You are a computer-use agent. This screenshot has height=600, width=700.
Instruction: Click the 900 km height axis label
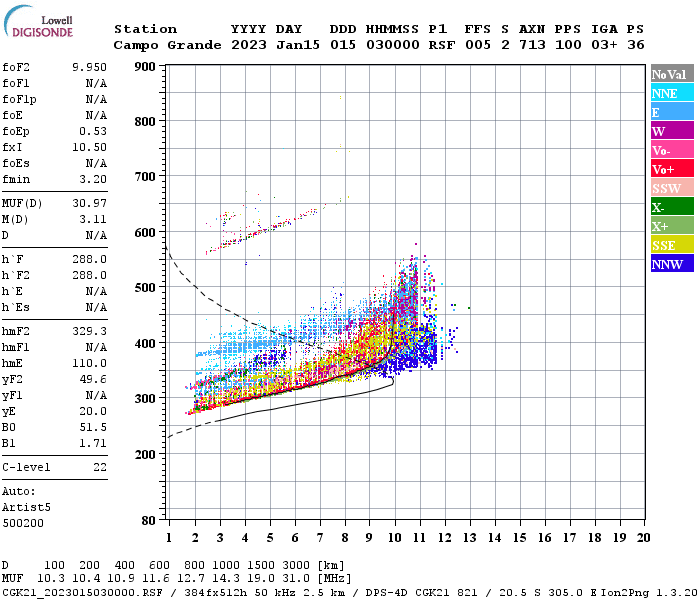click(x=145, y=67)
